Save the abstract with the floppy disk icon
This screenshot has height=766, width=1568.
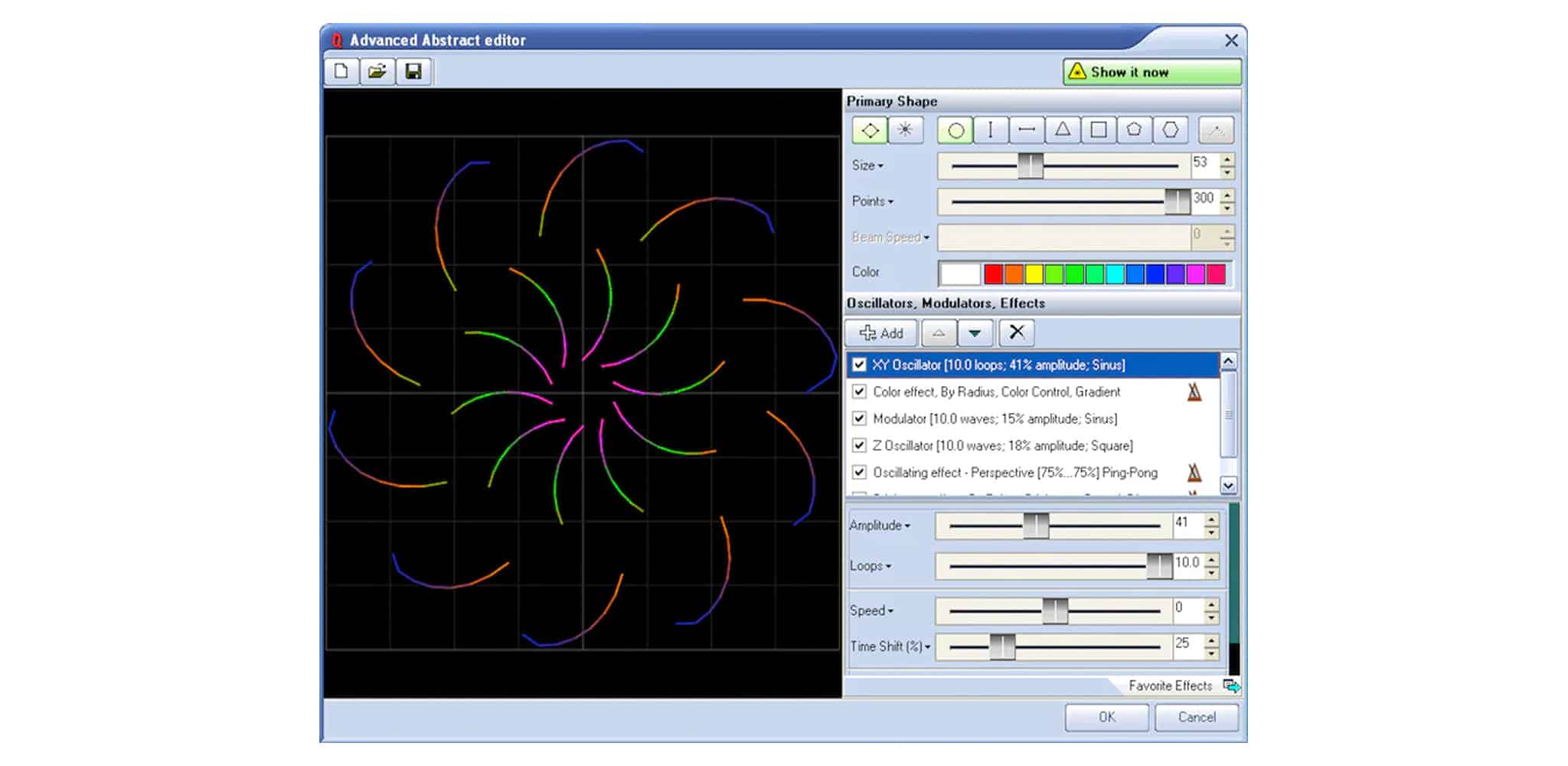click(413, 72)
